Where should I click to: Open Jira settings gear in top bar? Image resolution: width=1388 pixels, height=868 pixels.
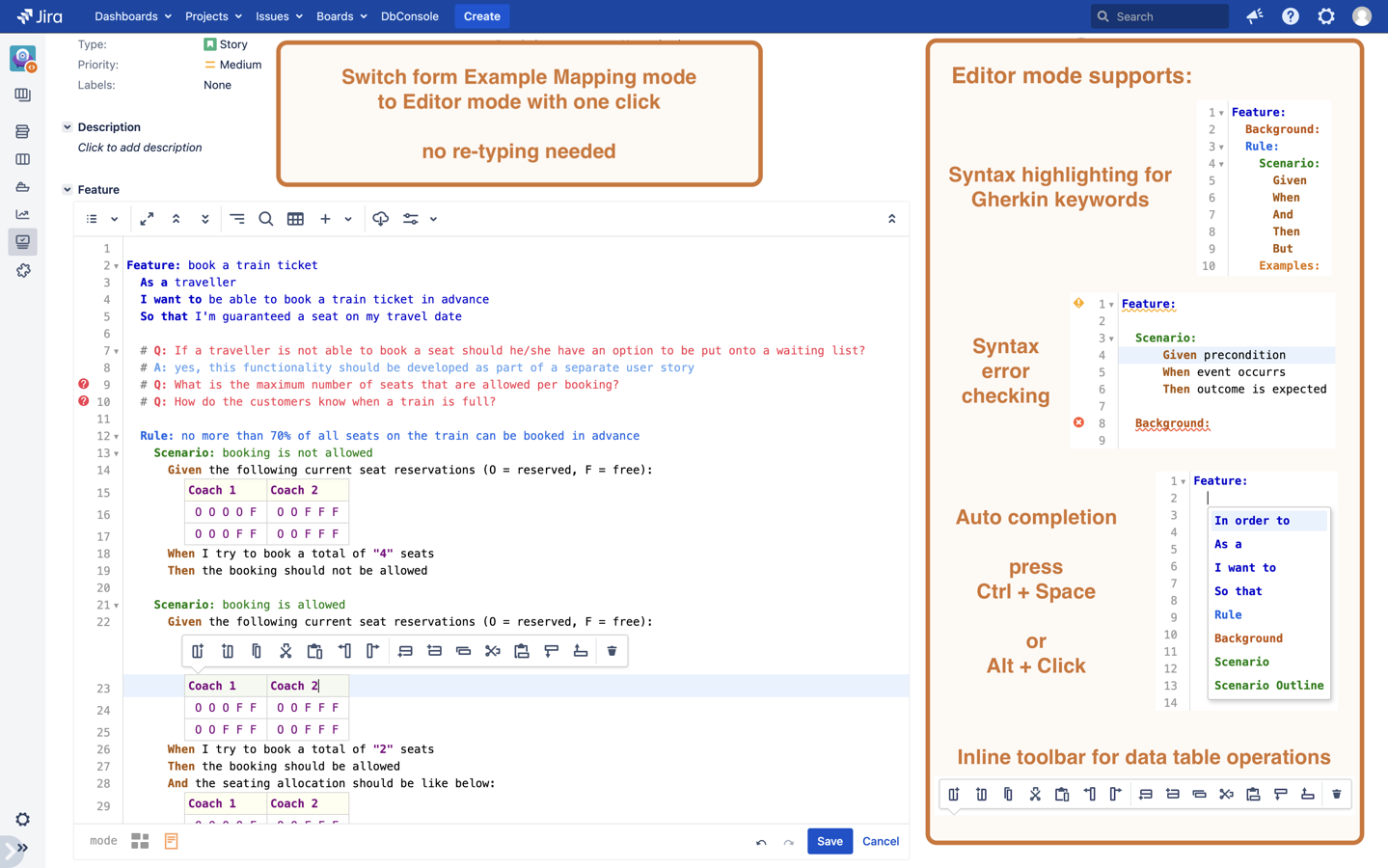(1326, 16)
